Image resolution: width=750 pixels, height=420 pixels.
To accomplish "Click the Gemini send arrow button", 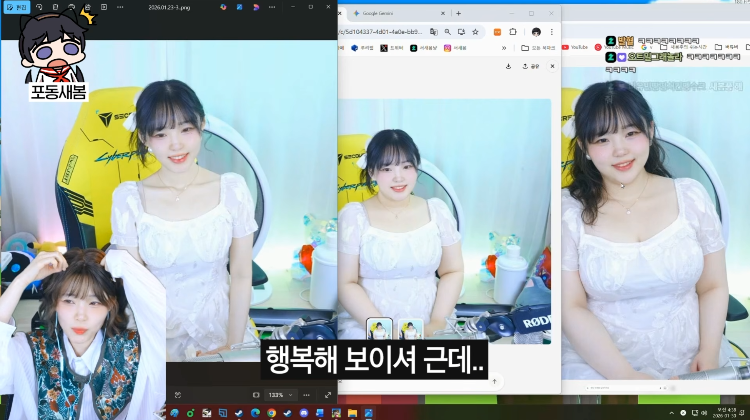I will point(495,381).
